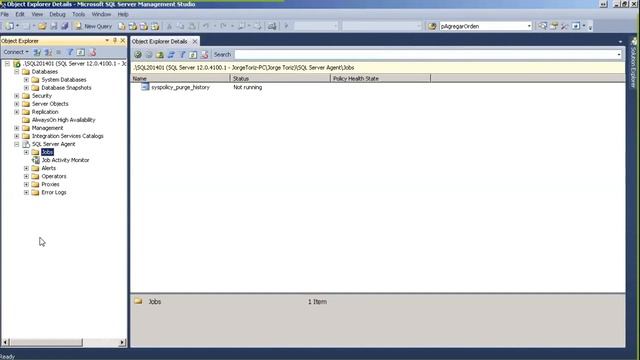Select the Error Logs folder
This screenshot has width=640, height=360.
pyautogui.click(x=54, y=192)
